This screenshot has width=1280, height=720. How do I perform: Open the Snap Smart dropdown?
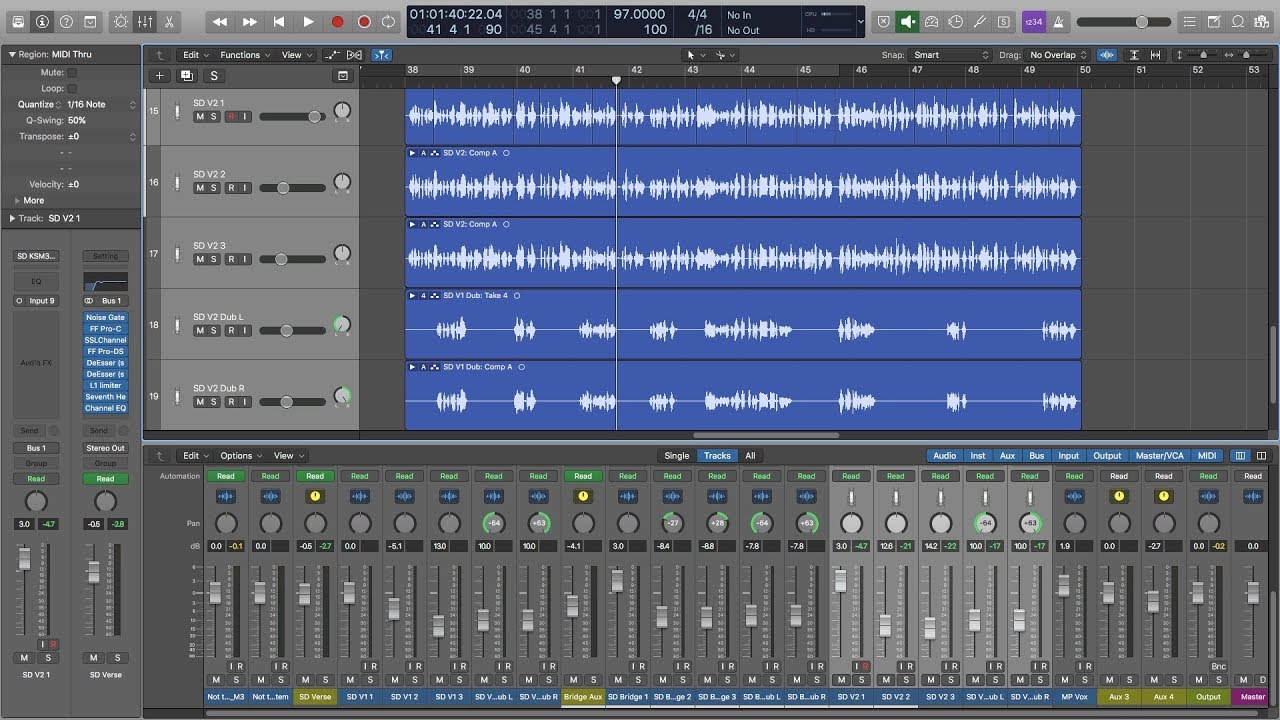click(x=951, y=55)
